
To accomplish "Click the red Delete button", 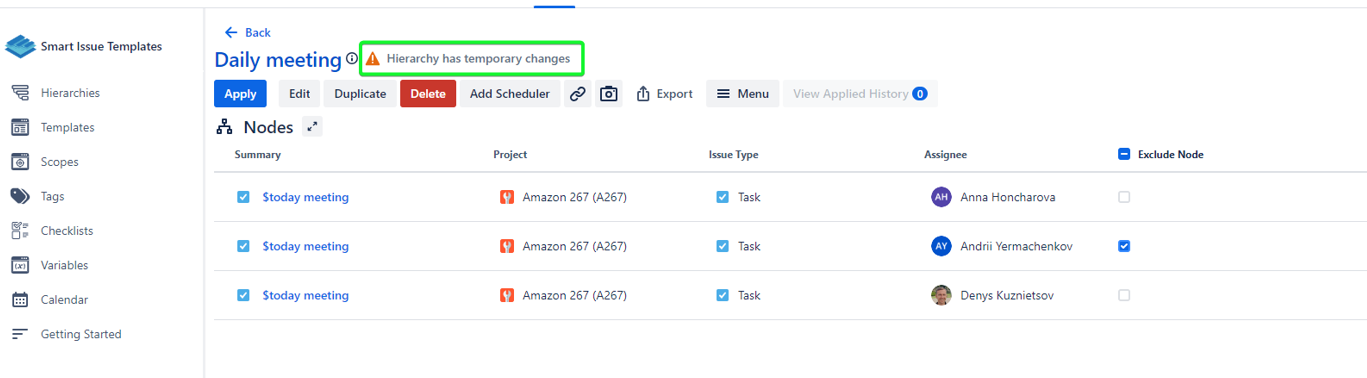I will point(428,94).
